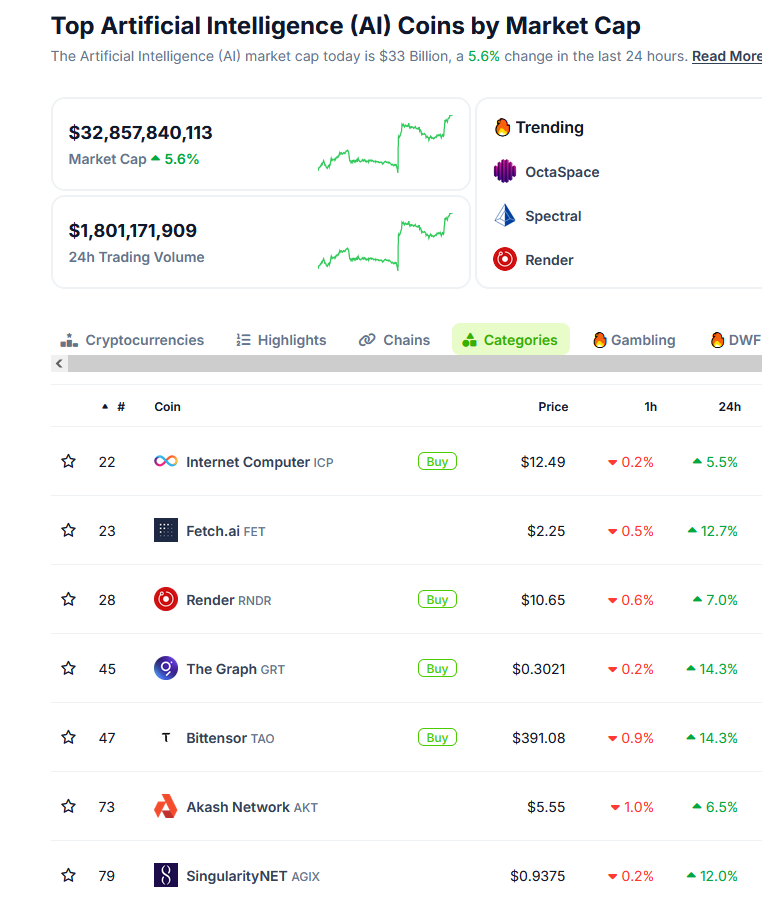The height and width of the screenshot is (898, 762).
Task: Click the Render logo in table row
Action: tap(165, 599)
